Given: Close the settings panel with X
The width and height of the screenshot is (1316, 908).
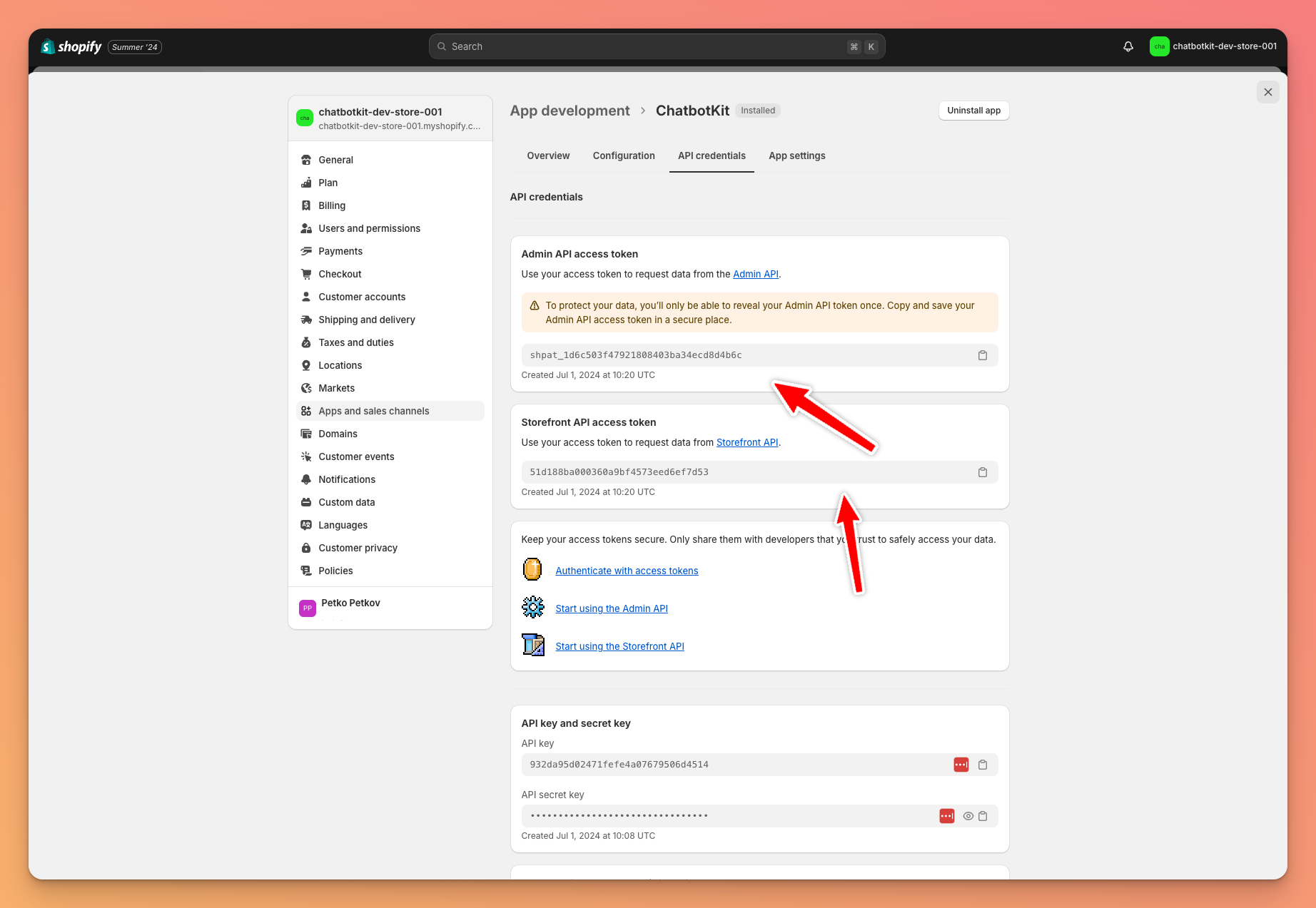Looking at the screenshot, I should pyautogui.click(x=1268, y=92).
